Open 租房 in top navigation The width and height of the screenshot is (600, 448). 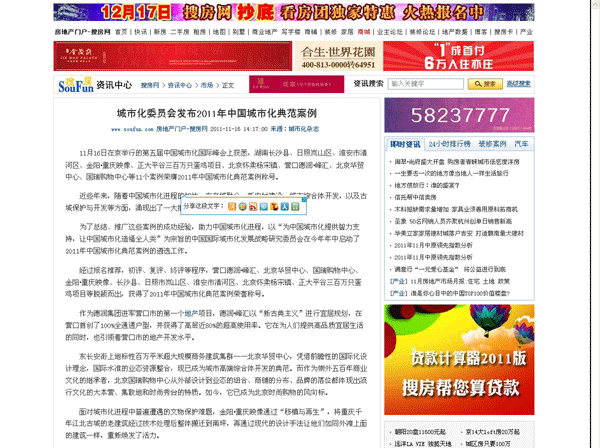point(199,32)
